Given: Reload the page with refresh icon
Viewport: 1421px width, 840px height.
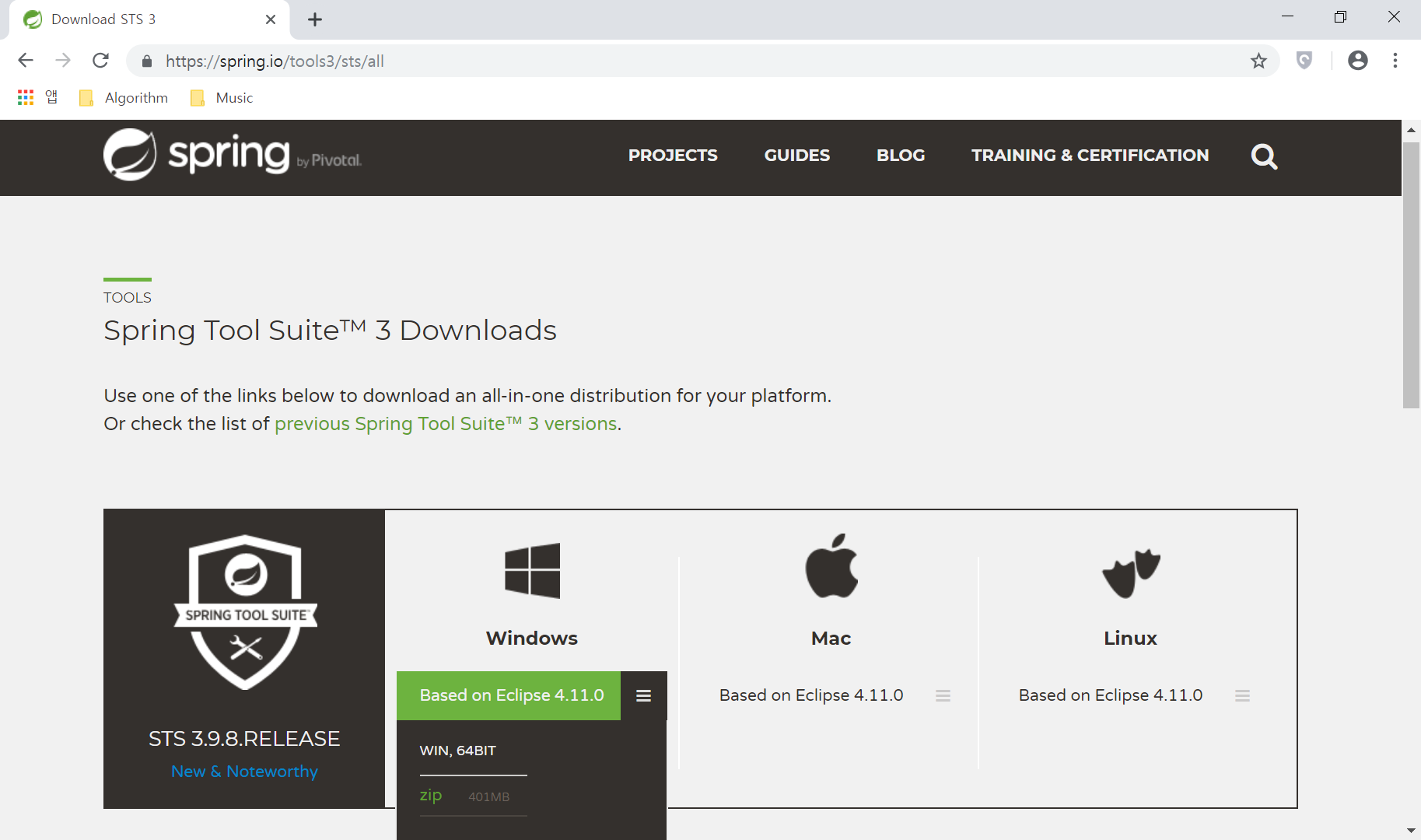Looking at the screenshot, I should click(x=100, y=61).
